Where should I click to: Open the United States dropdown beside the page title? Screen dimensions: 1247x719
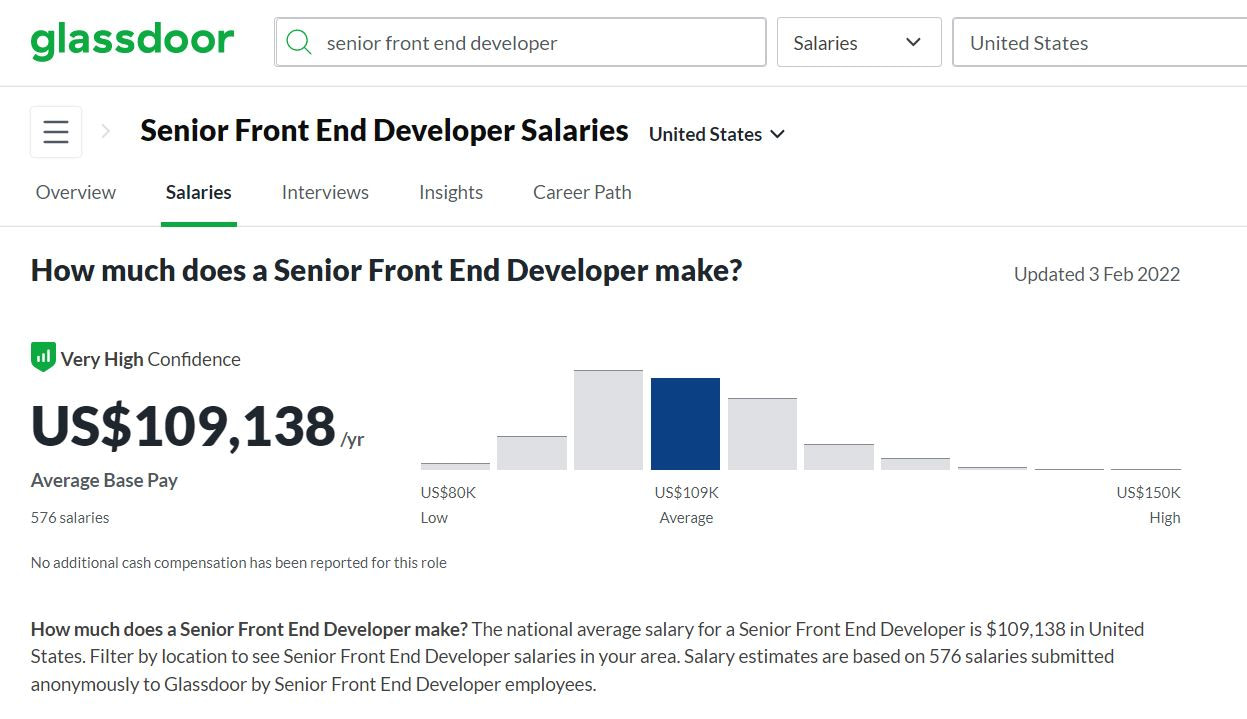[x=716, y=133]
